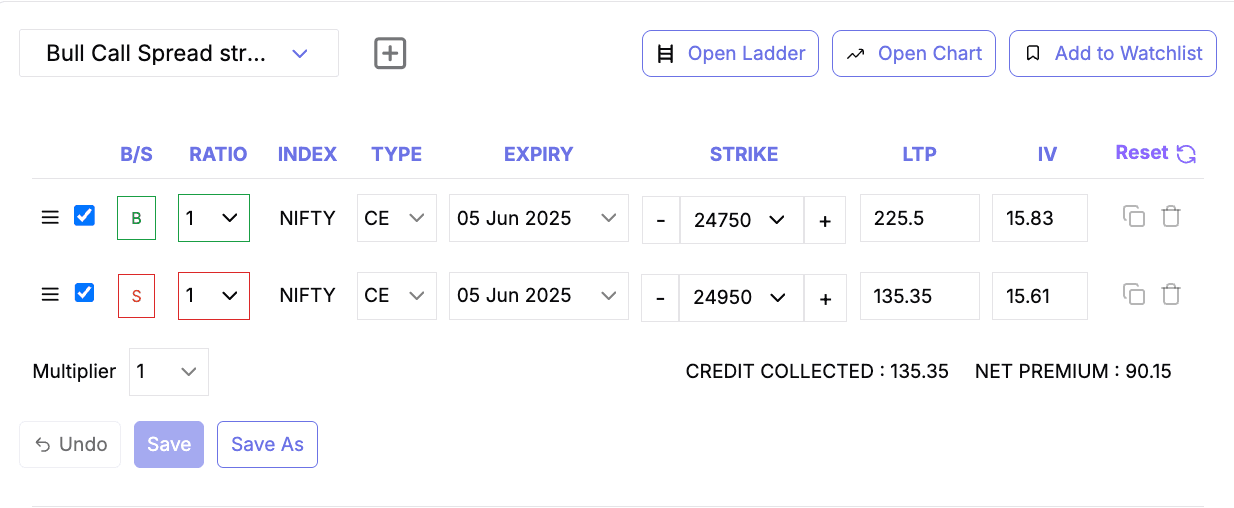
Task: Grab the drag handle of first leg
Action: point(50,218)
